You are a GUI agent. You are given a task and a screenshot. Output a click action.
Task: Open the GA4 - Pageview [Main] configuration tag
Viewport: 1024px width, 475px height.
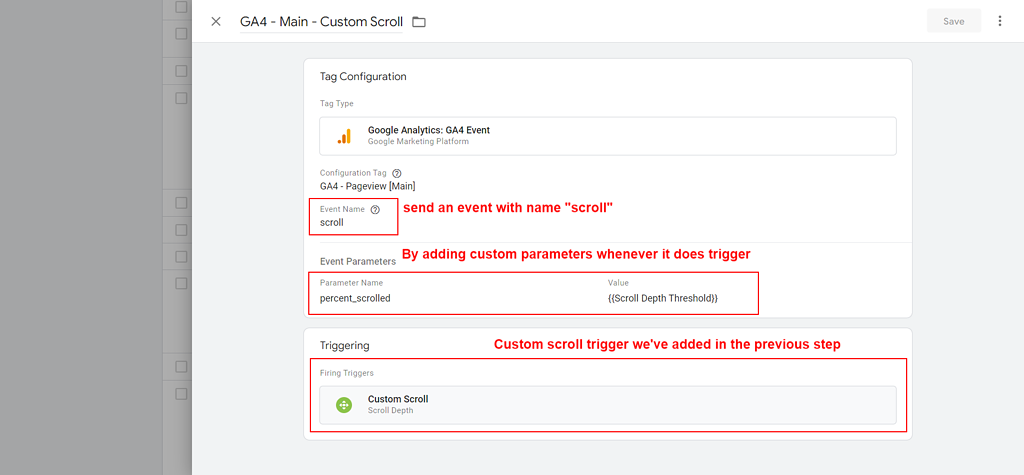367,186
